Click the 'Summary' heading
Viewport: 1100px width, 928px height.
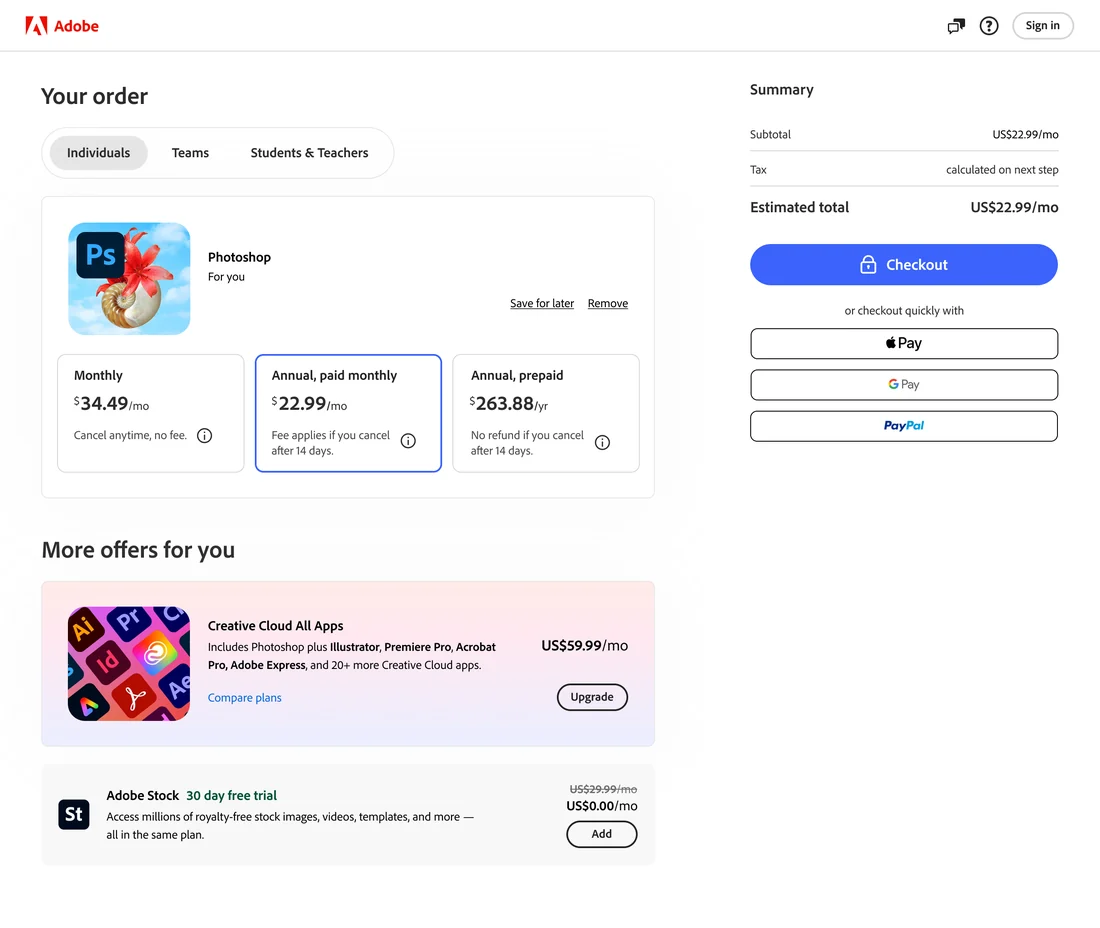click(782, 90)
